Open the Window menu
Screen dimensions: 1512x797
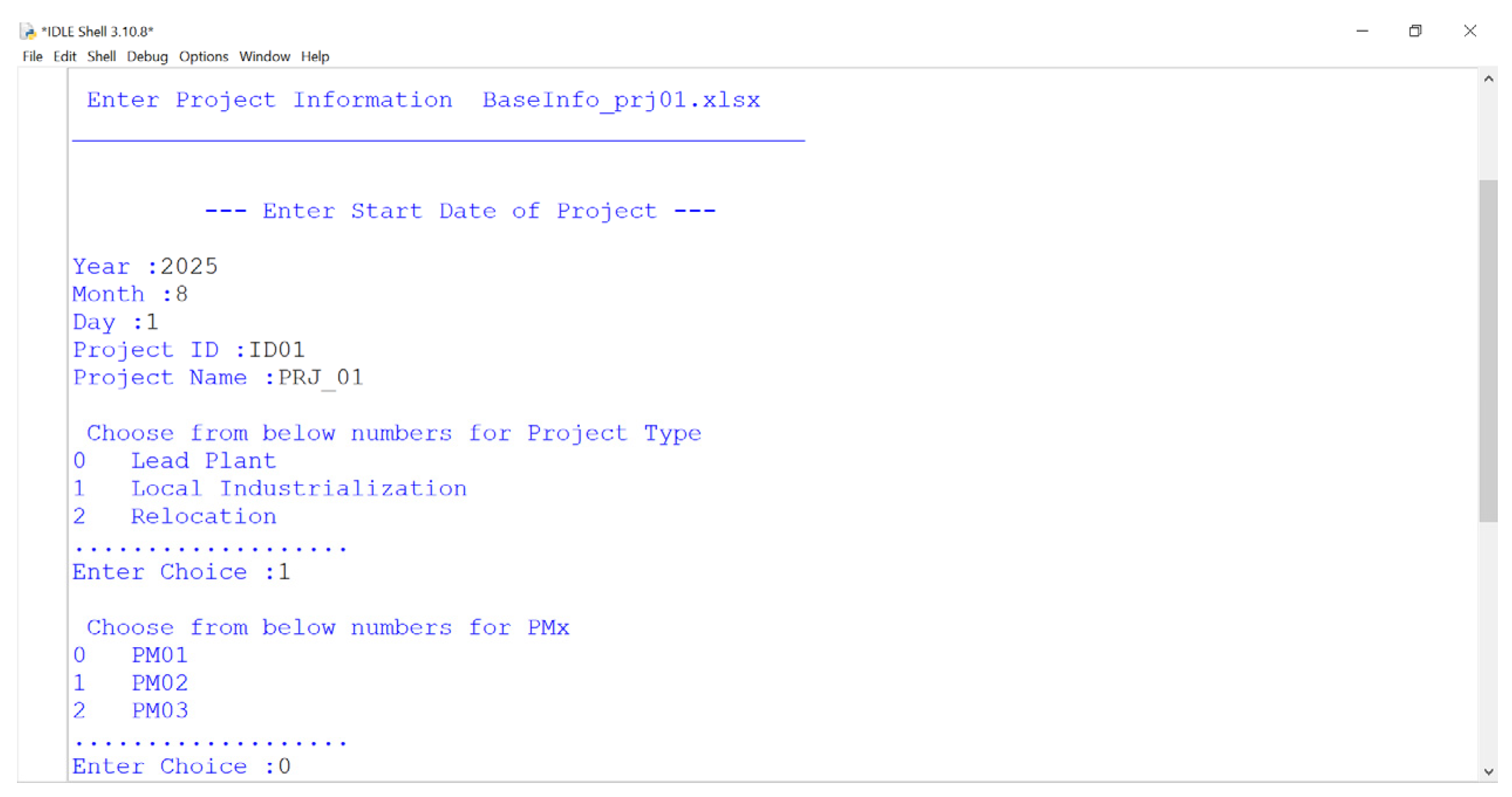265,56
